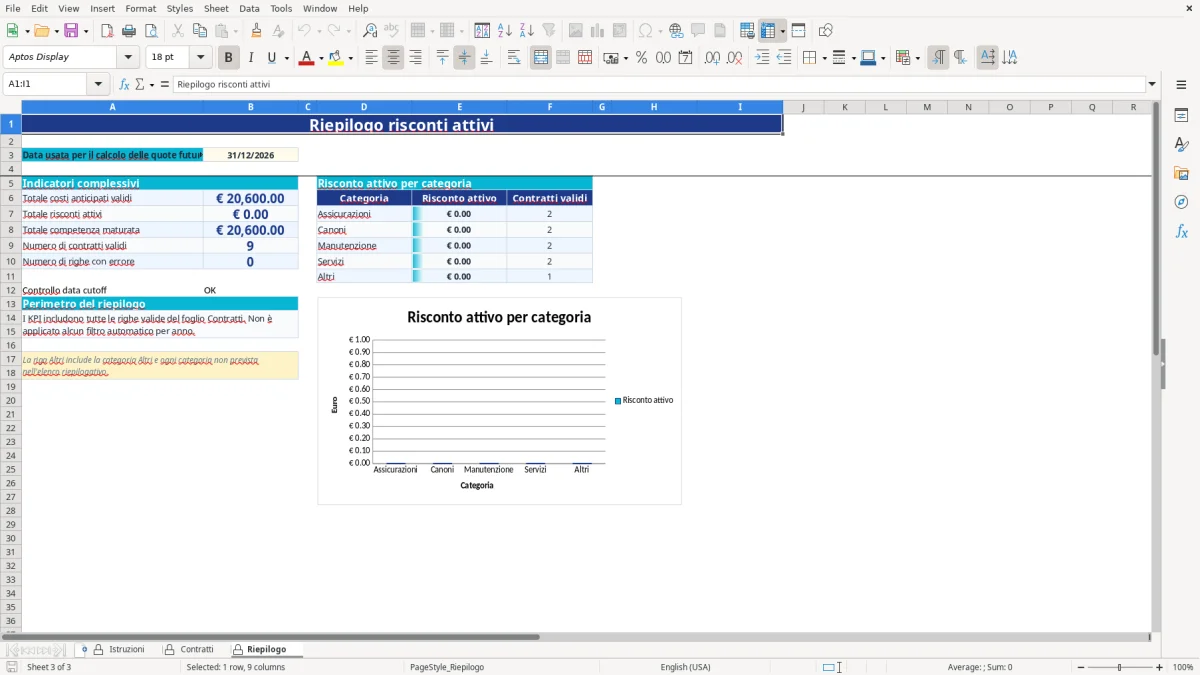Viewport: 1200px width, 675px height.
Task: Click Add Decimal Place icon
Action: pos(712,58)
